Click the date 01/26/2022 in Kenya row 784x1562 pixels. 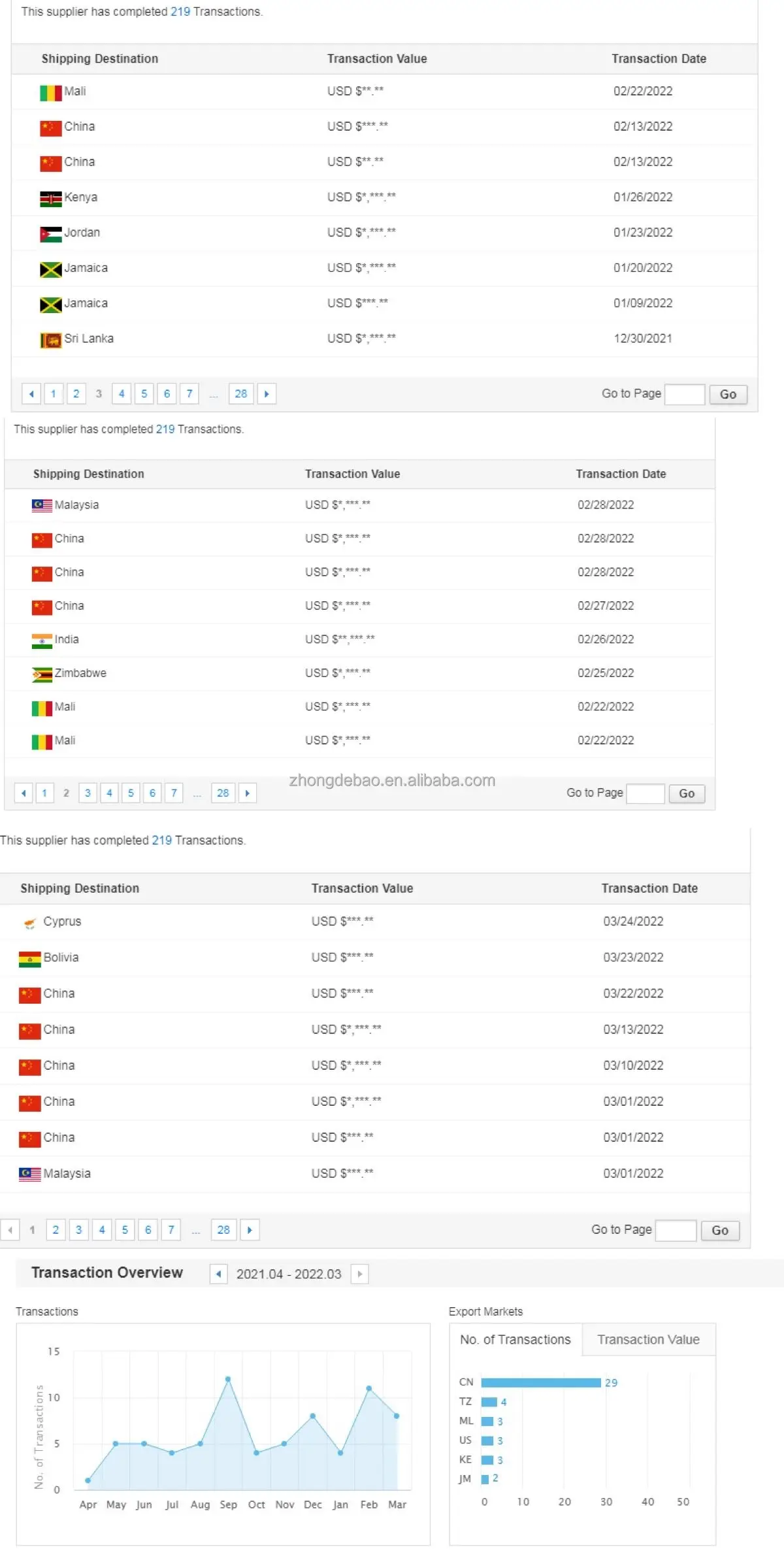tap(643, 197)
